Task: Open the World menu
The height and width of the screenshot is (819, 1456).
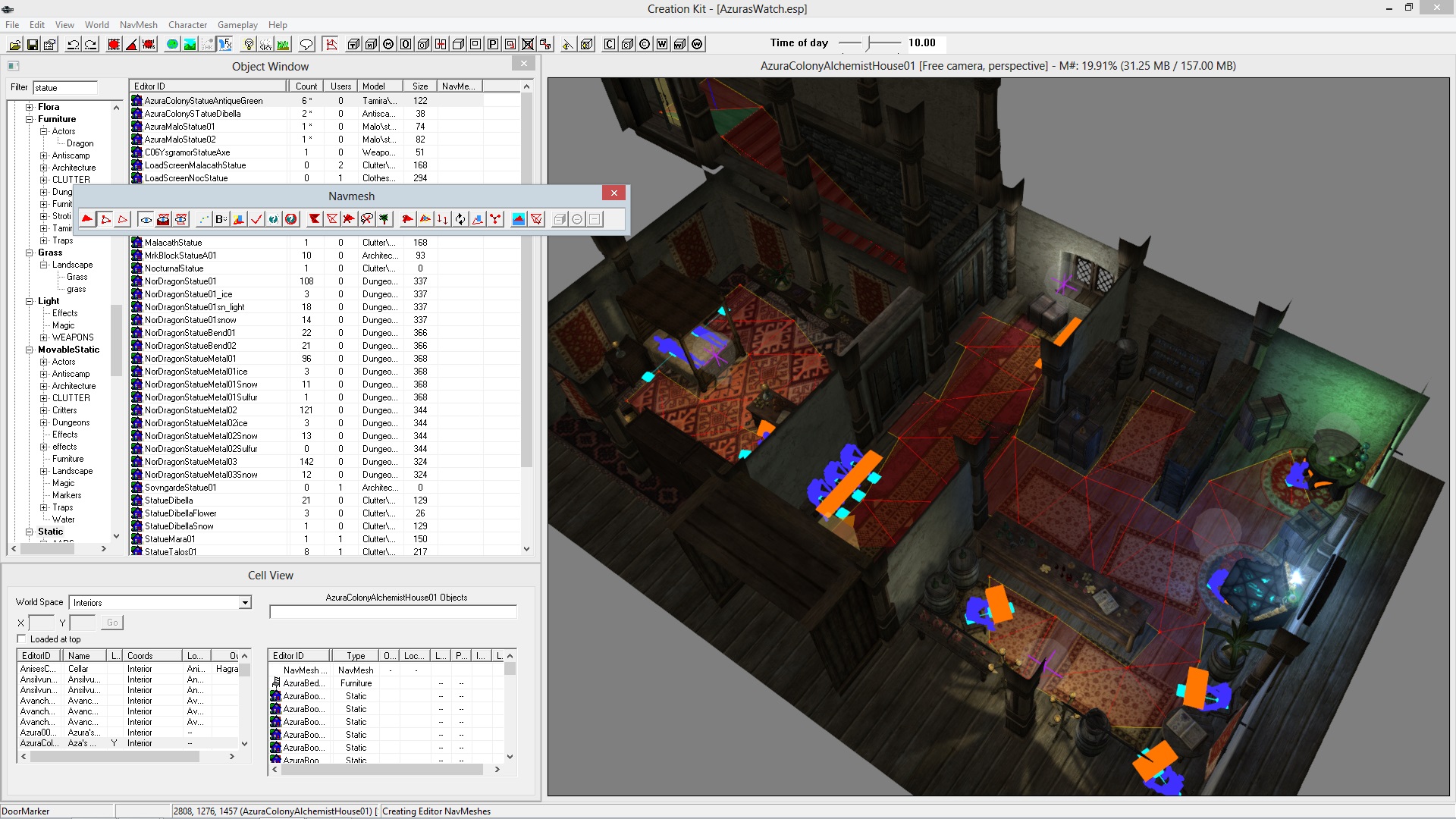Action: (x=97, y=25)
